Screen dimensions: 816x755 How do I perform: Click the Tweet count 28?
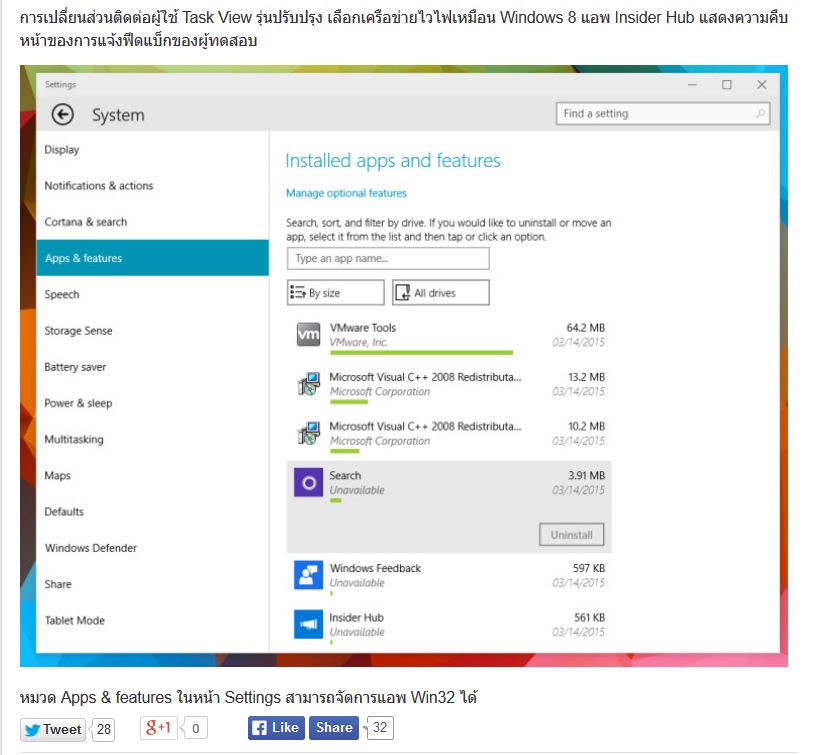(103, 730)
